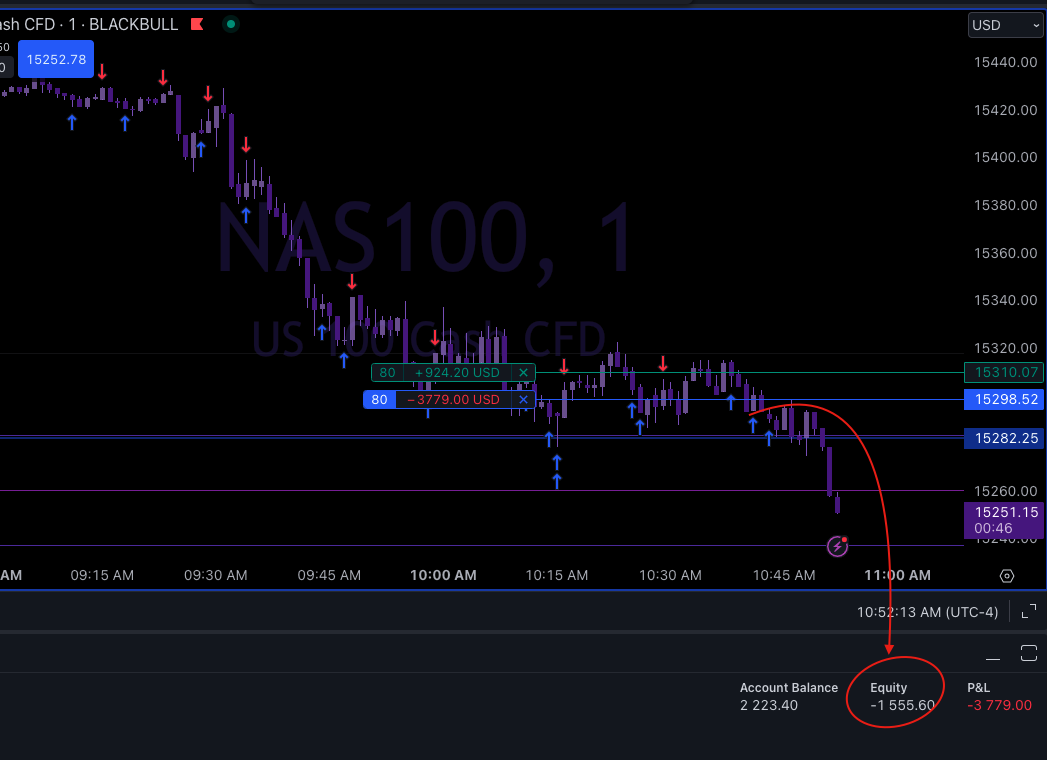Click 11:00 AM on the time axis

(897, 575)
